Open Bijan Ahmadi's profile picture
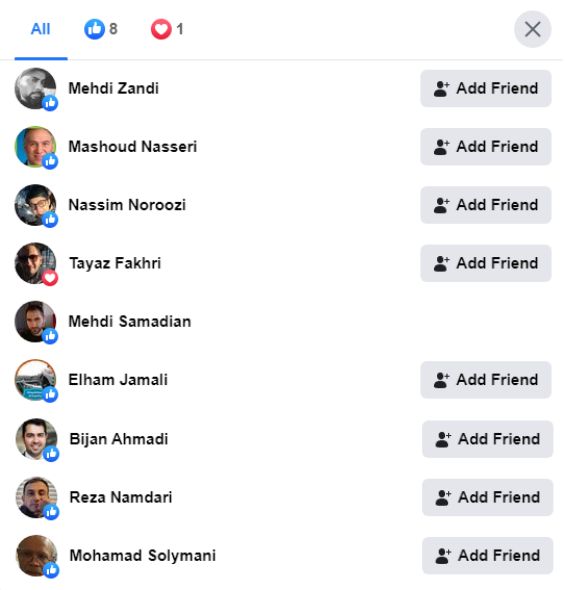Viewport: 568px width, 590px height. click(36, 439)
